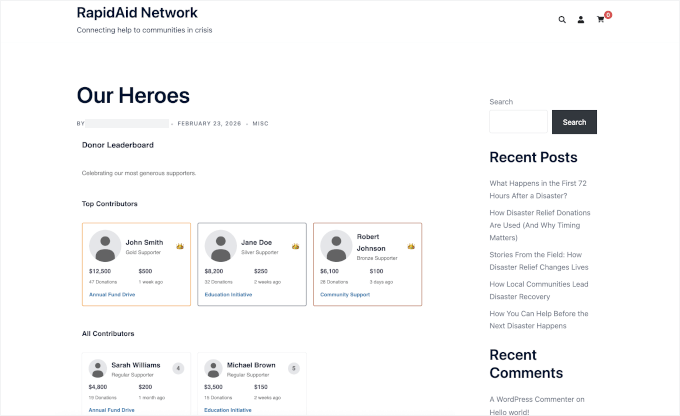The height and width of the screenshot is (416, 680).
Task: Click rank 4 badge on Sarah Williams card
Action: click(x=178, y=368)
